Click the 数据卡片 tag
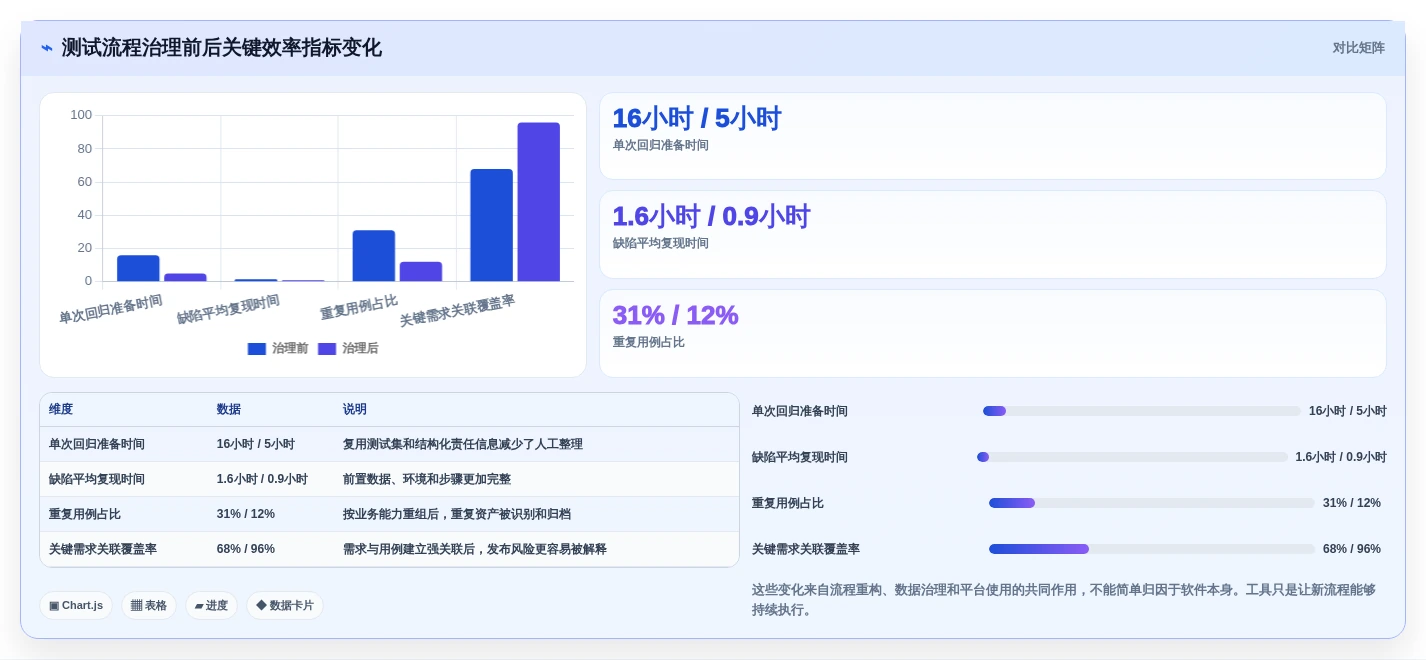Screen dimensions: 1426x660 tap(285, 605)
